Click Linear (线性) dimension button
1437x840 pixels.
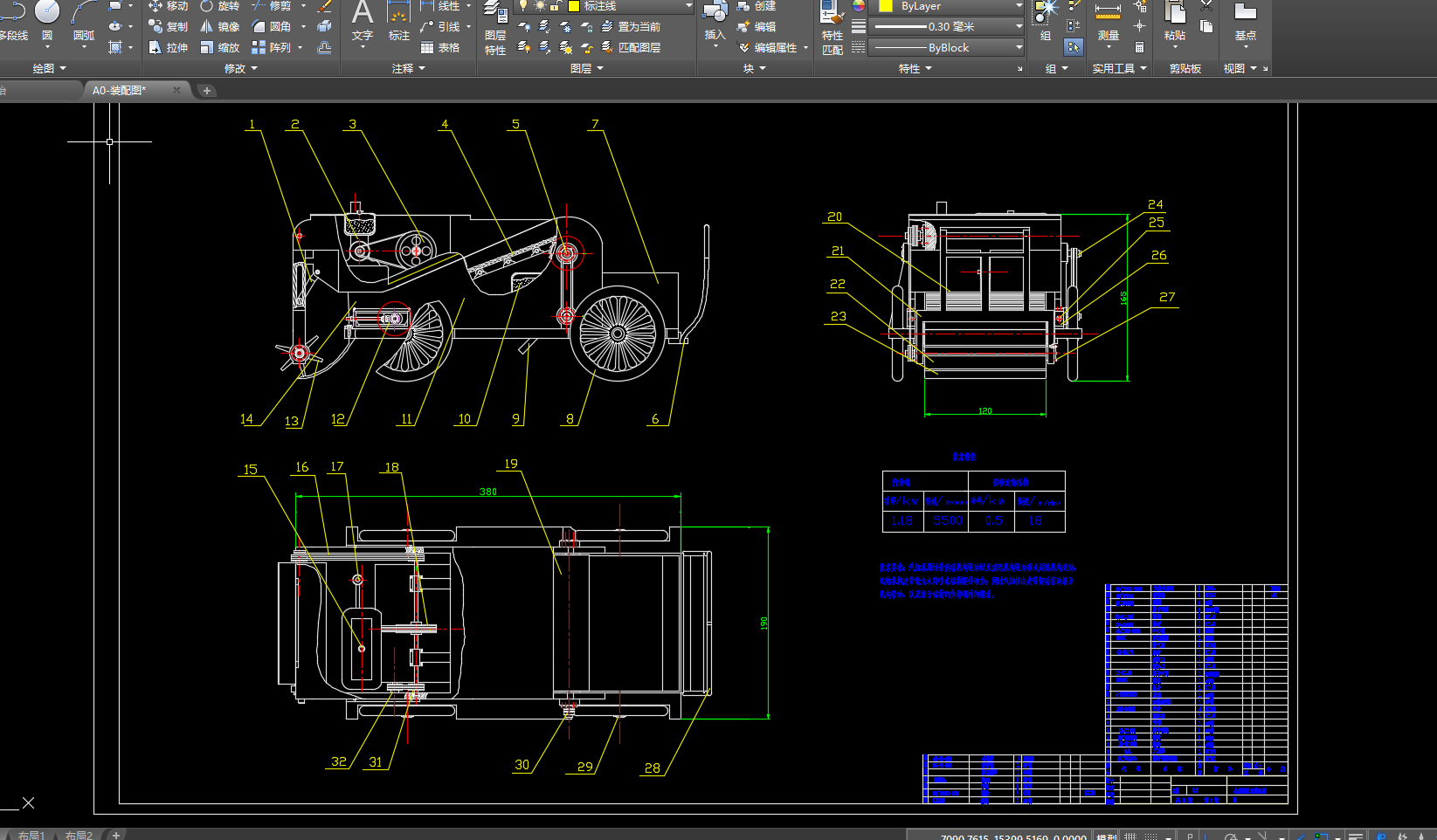point(440,6)
